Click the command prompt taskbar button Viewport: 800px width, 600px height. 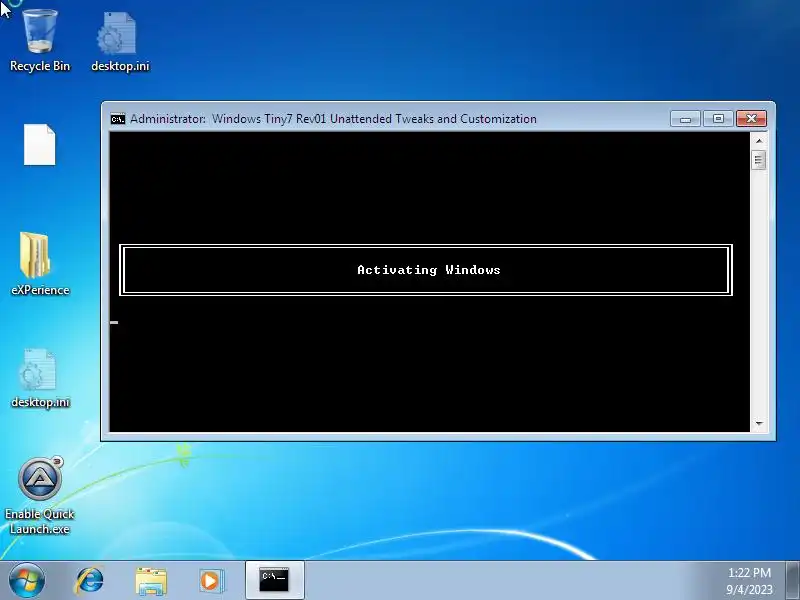274,580
